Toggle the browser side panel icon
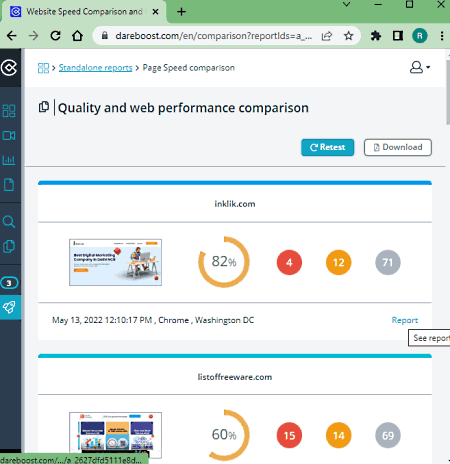 coord(398,36)
